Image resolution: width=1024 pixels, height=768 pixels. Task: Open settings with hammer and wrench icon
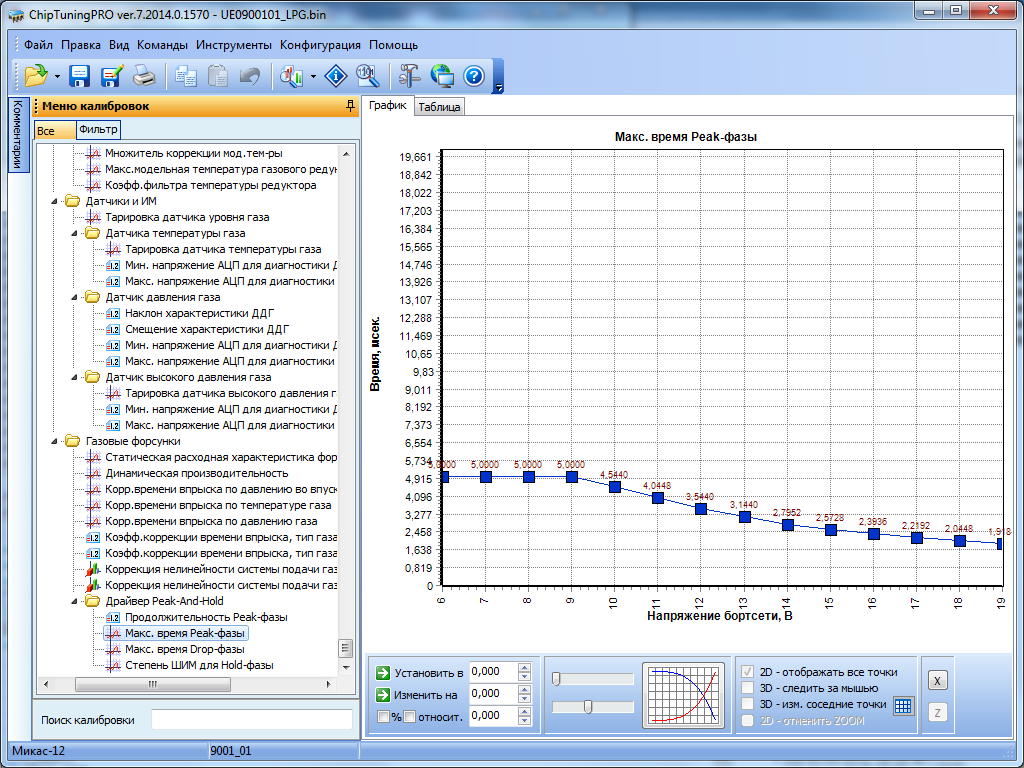pos(409,76)
